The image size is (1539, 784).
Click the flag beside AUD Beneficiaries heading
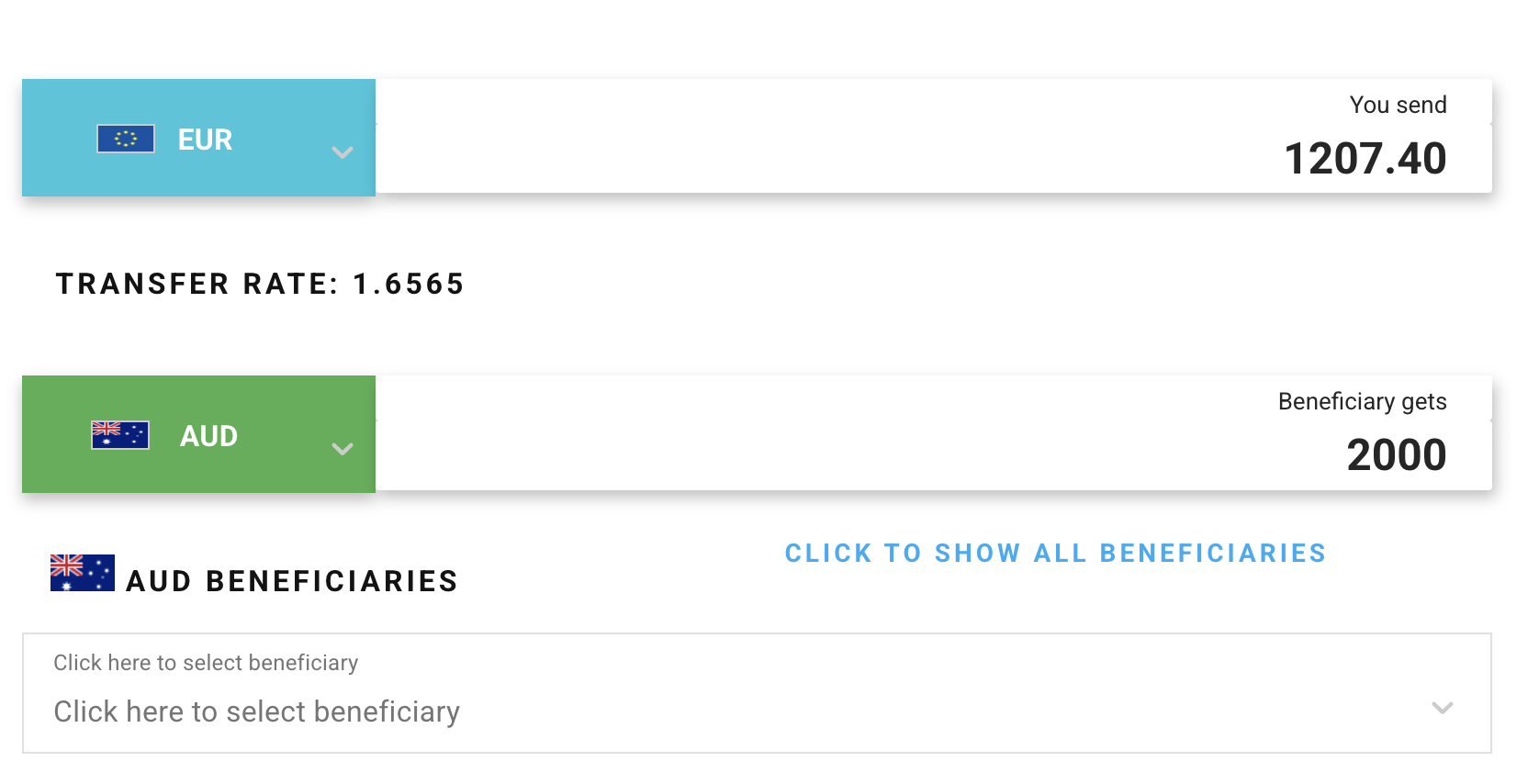tap(83, 573)
